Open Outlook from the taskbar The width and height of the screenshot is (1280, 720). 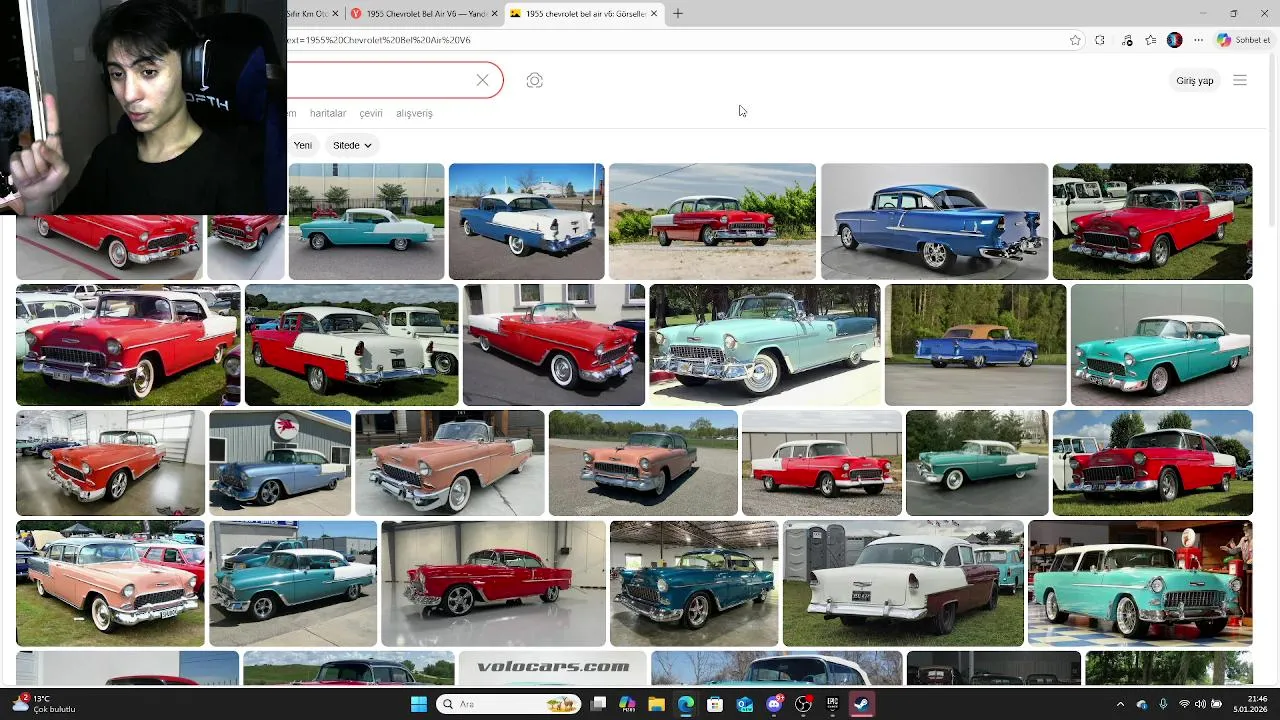pos(745,704)
